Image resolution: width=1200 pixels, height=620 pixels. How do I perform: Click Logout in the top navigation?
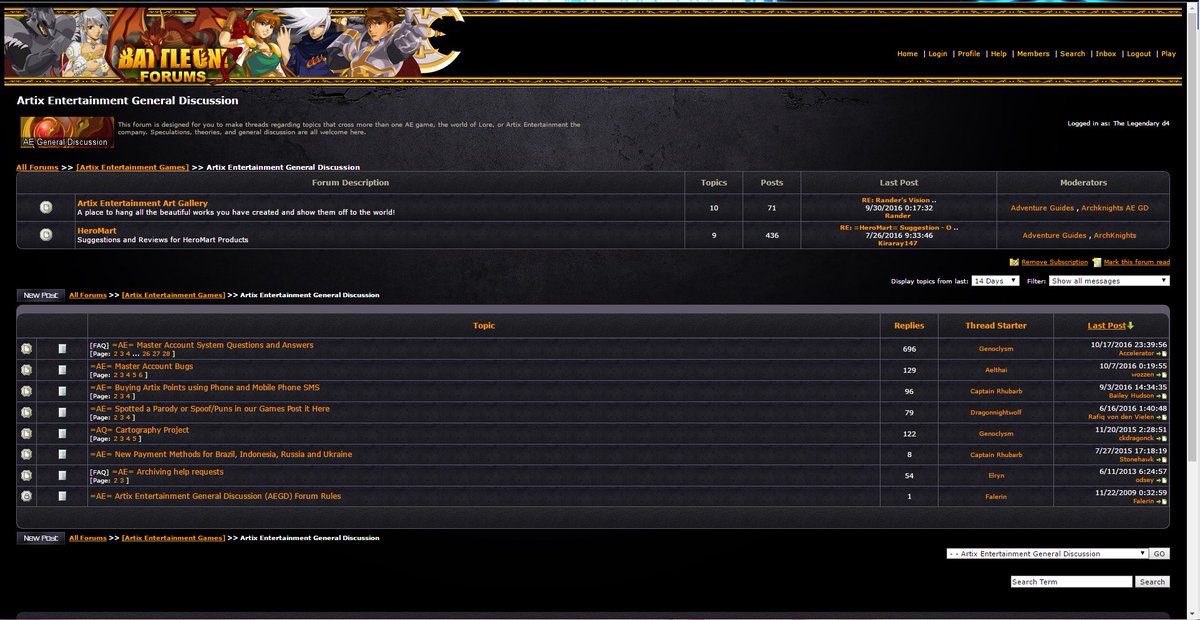pyautogui.click(x=1139, y=54)
